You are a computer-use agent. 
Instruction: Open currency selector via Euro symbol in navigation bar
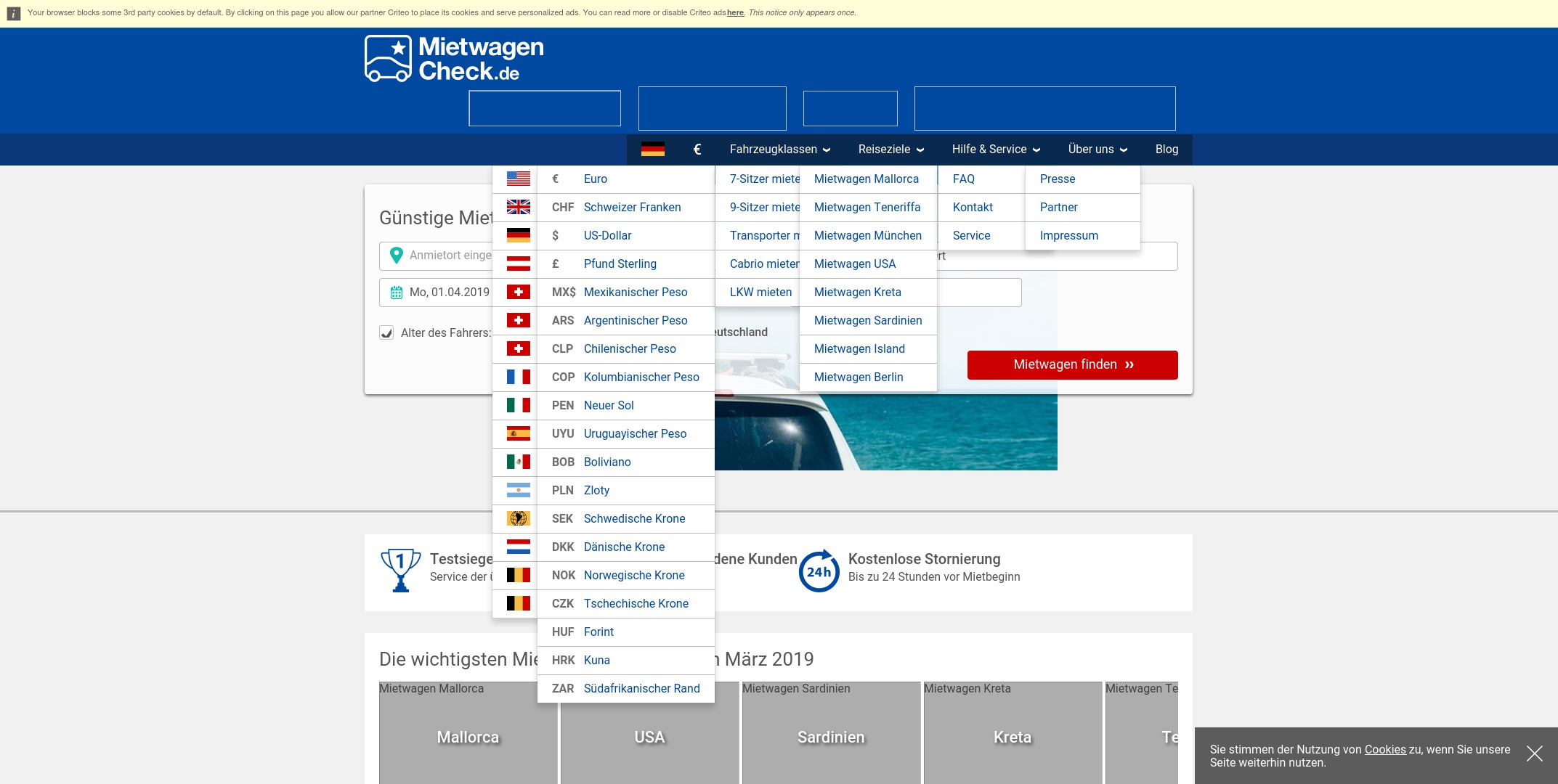coord(697,149)
